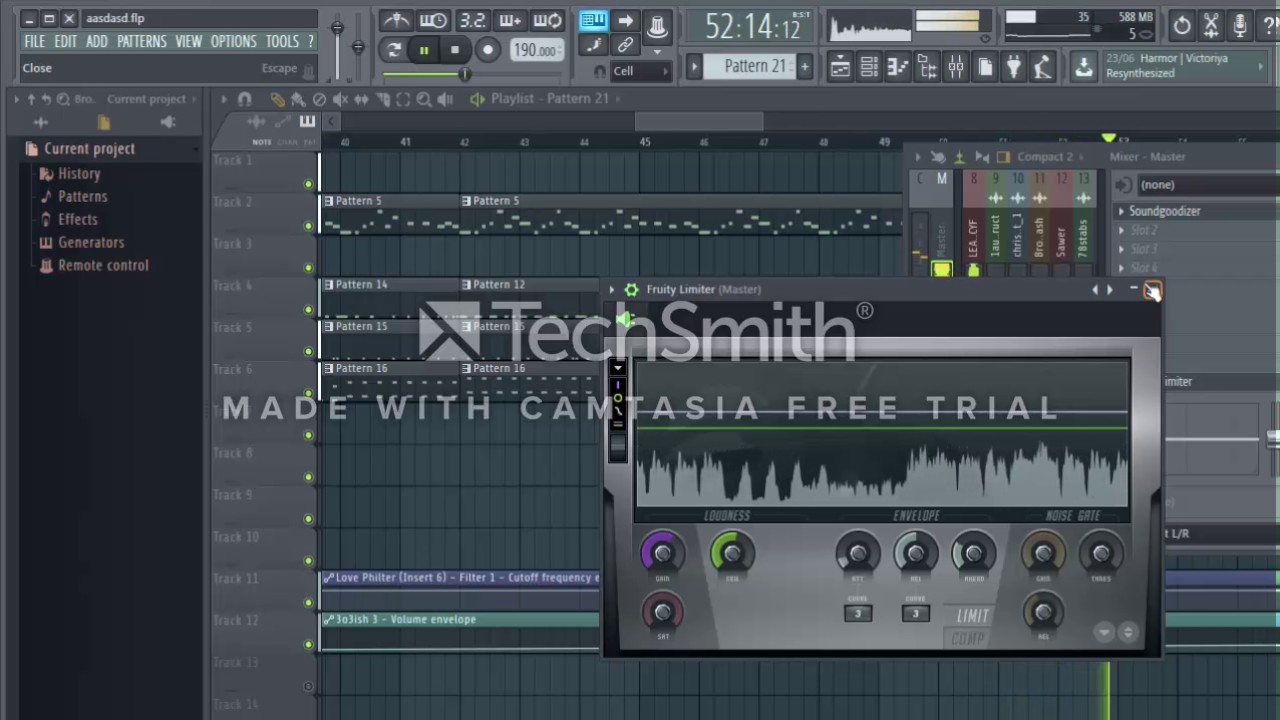Toggle the metronome icon
Screen dimensions: 1280x720
tap(396, 21)
